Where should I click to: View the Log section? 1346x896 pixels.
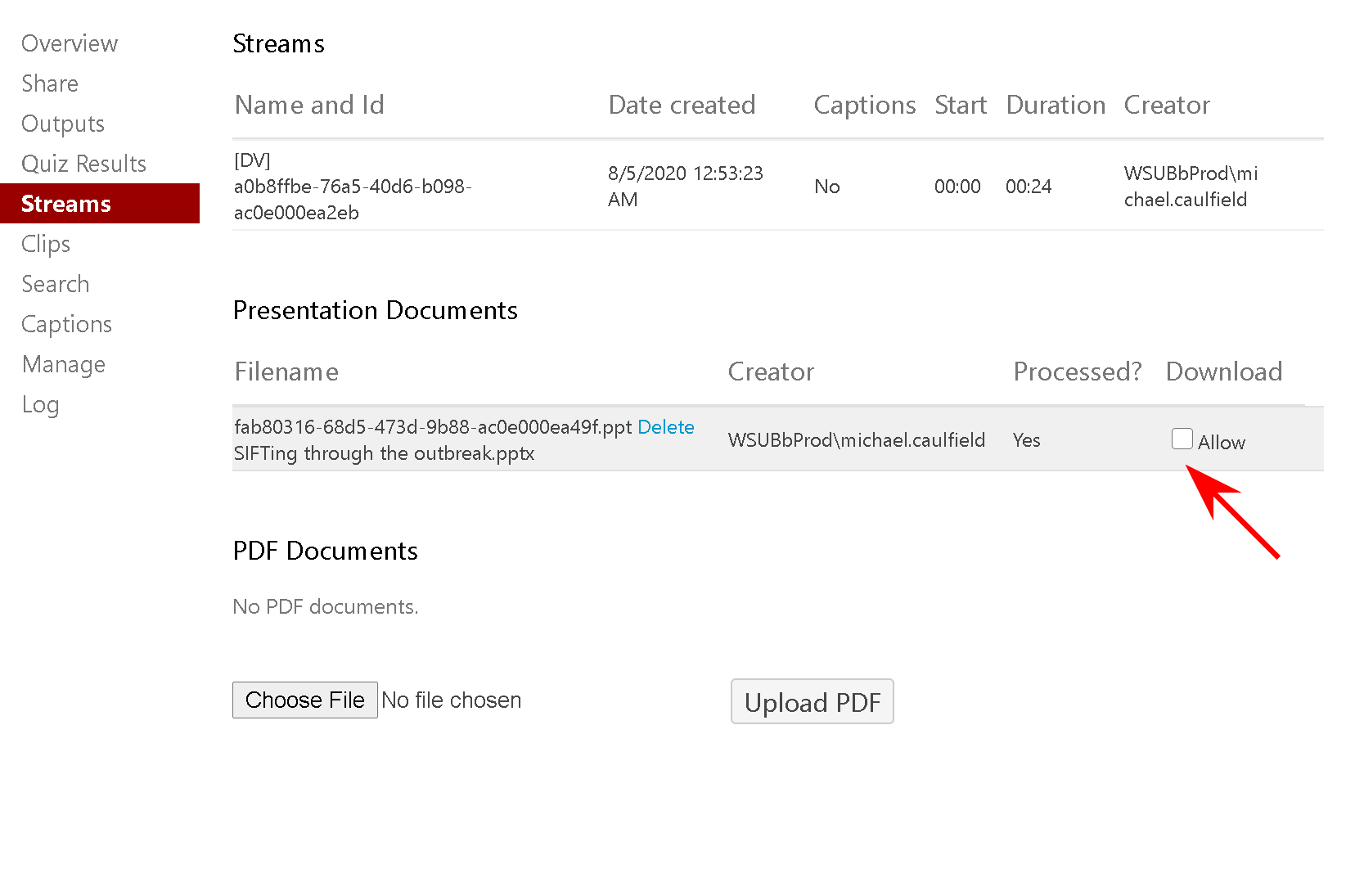click(x=40, y=404)
